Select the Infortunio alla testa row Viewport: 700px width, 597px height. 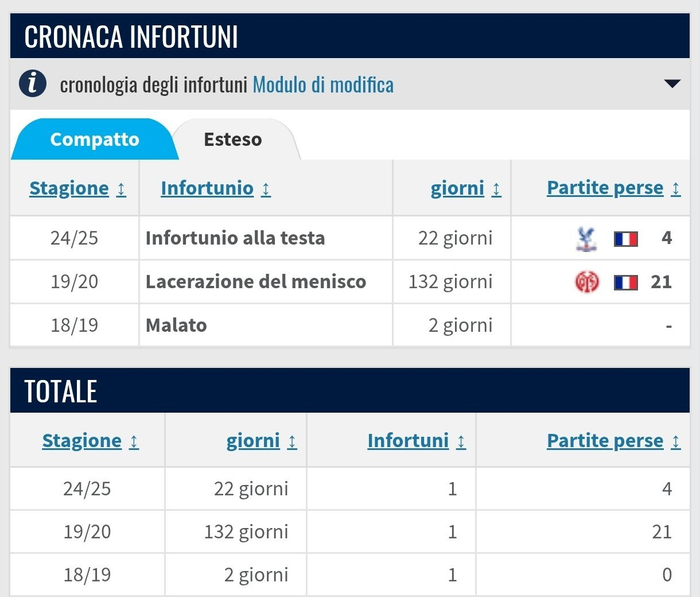(235, 239)
